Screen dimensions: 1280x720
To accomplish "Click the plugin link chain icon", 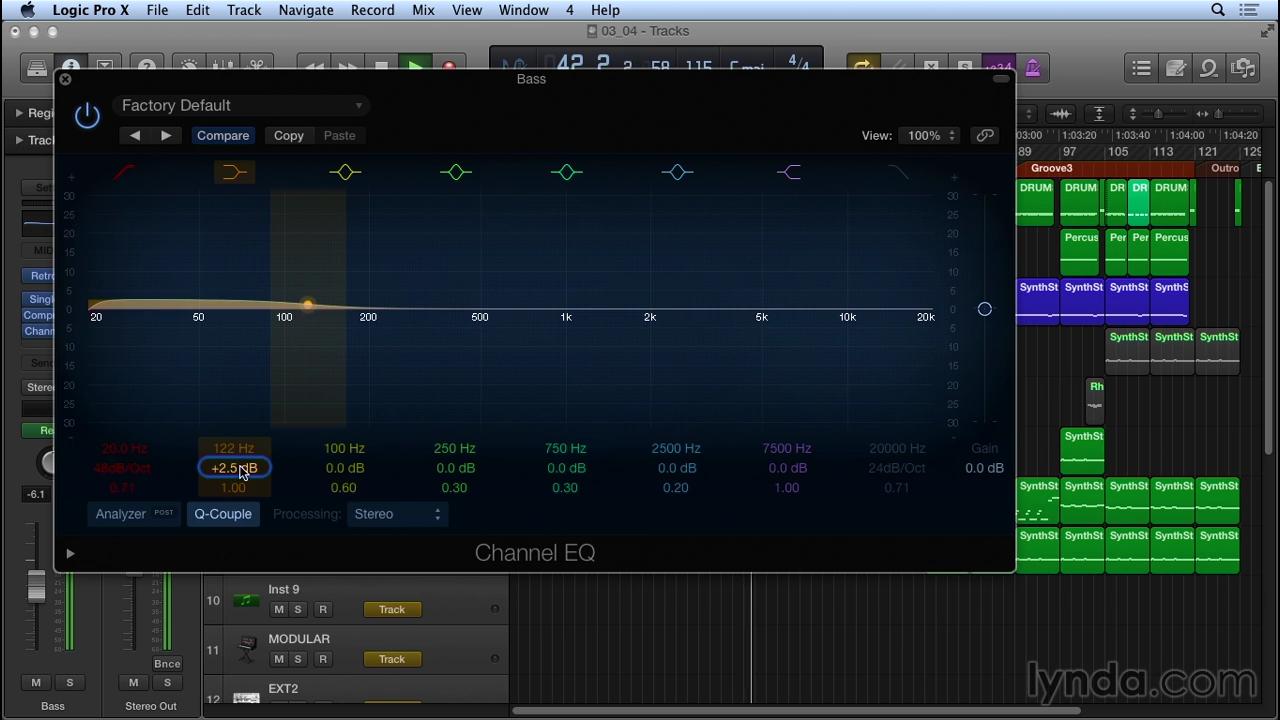I will tap(985, 135).
